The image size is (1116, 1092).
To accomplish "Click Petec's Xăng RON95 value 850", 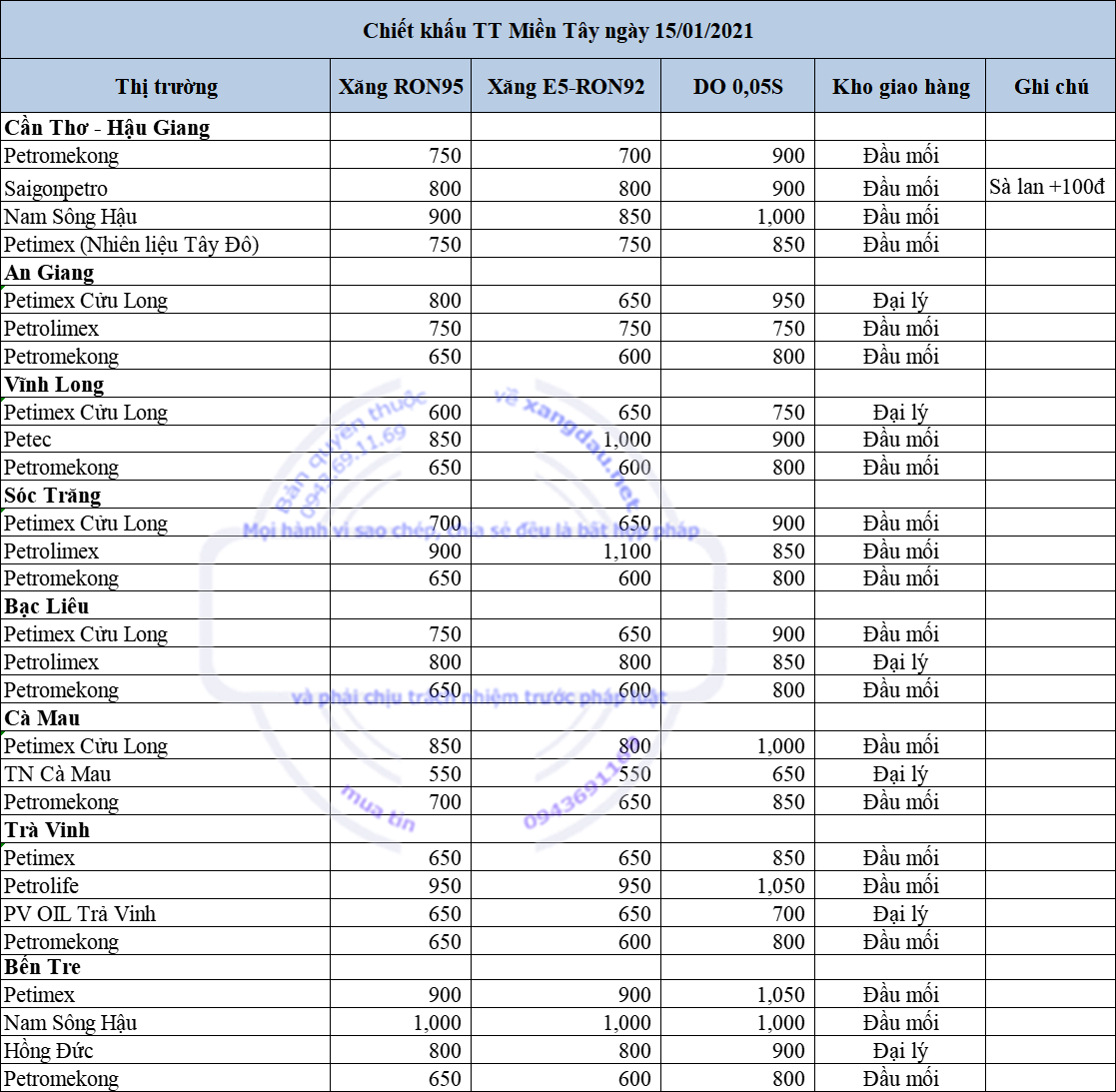I will (401, 440).
